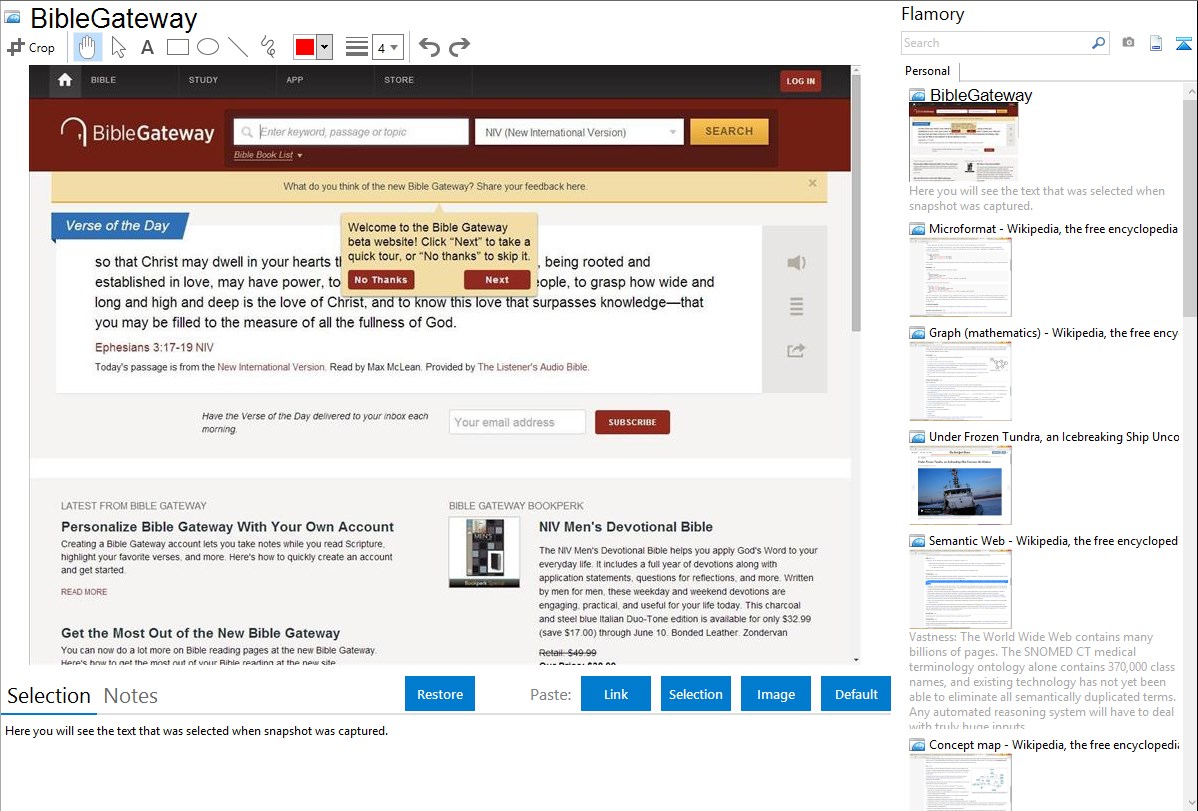Click the yellow SEARCH button
This screenshot has width=1198, height=811.
click(729, 131)
